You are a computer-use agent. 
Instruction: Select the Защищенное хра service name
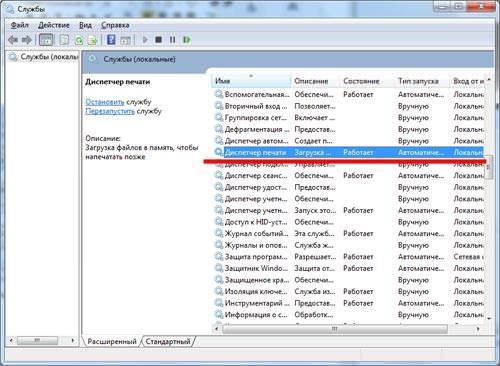click(257, 280)
